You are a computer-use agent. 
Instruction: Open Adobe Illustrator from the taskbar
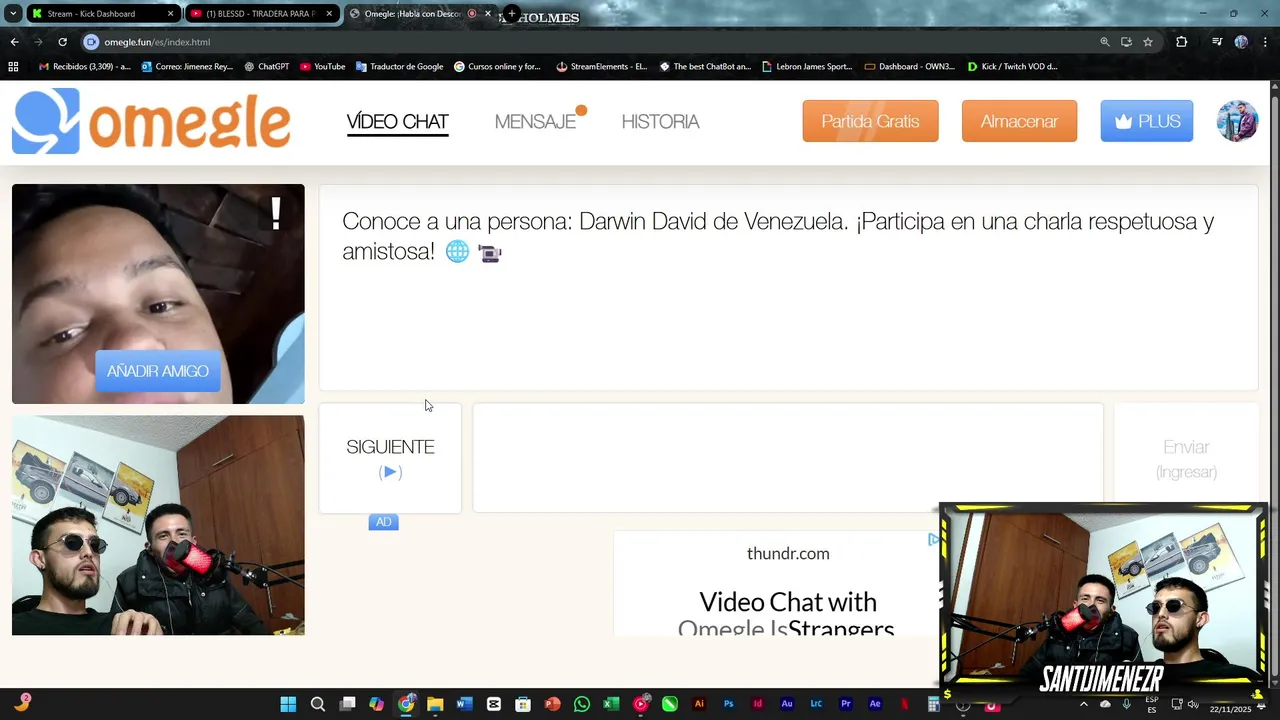(x=699, y=704)
